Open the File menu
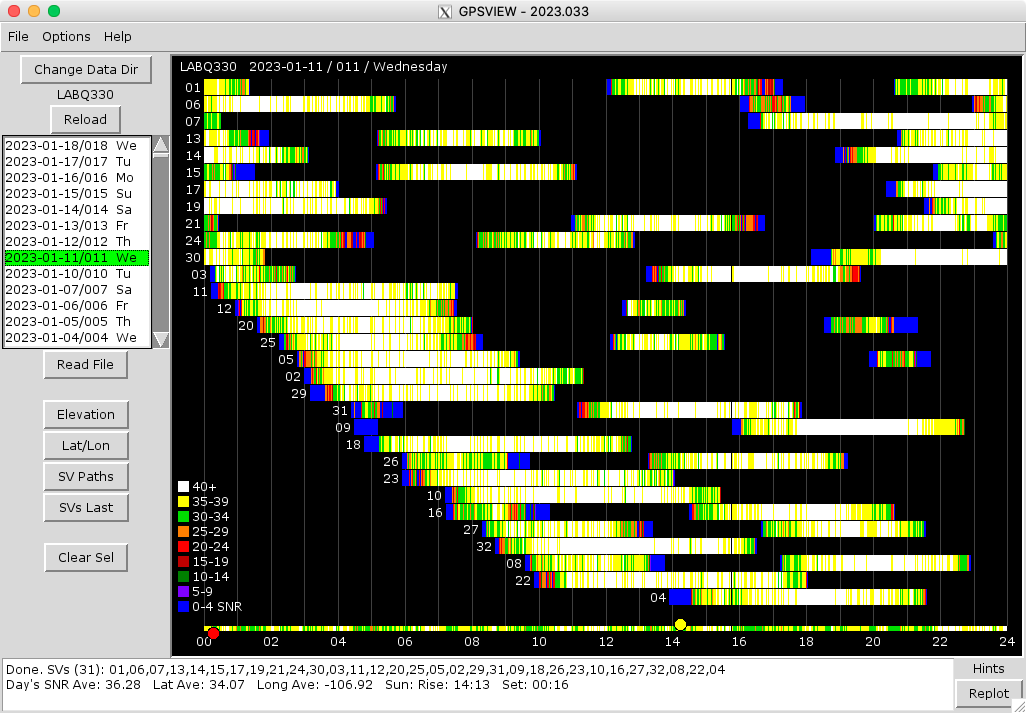 point(18,37)
